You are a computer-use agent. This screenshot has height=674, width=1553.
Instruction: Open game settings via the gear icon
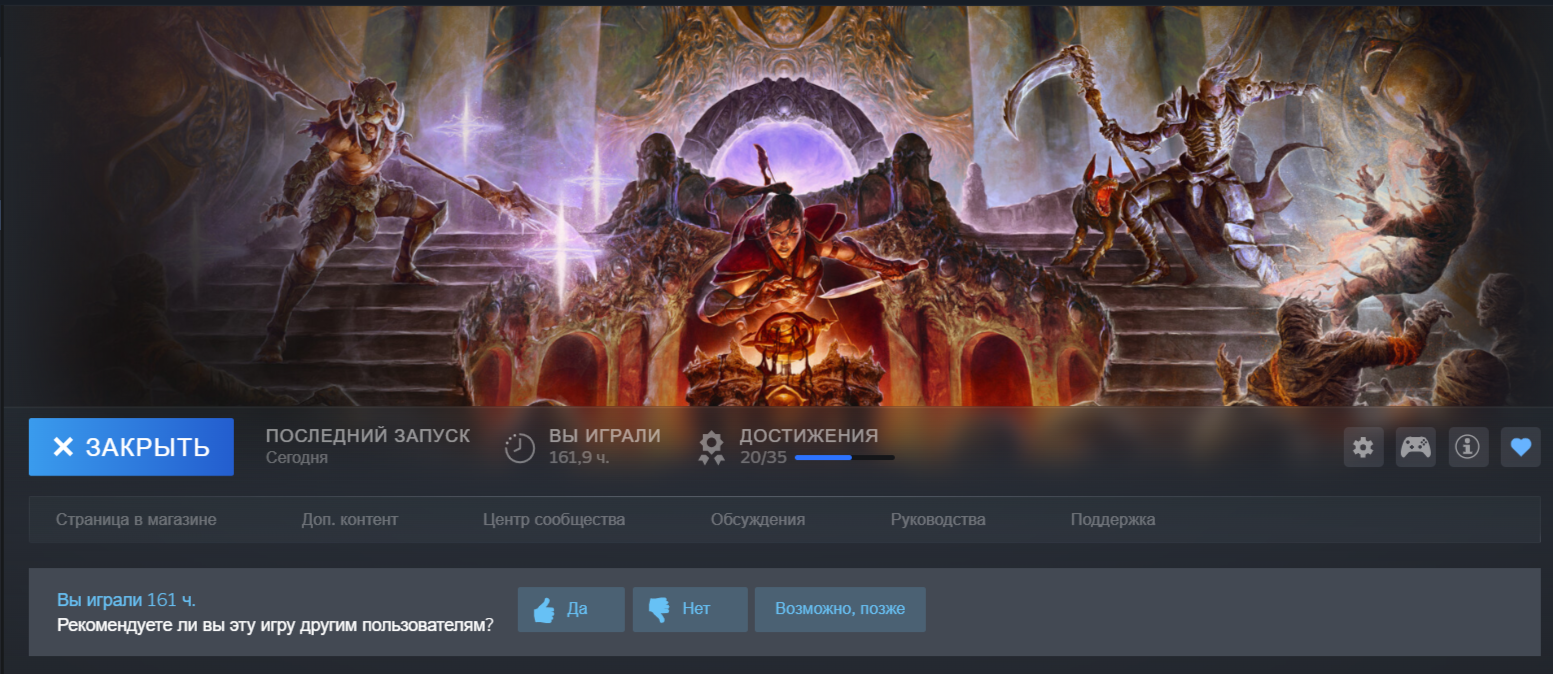[x=1363, y=447]
